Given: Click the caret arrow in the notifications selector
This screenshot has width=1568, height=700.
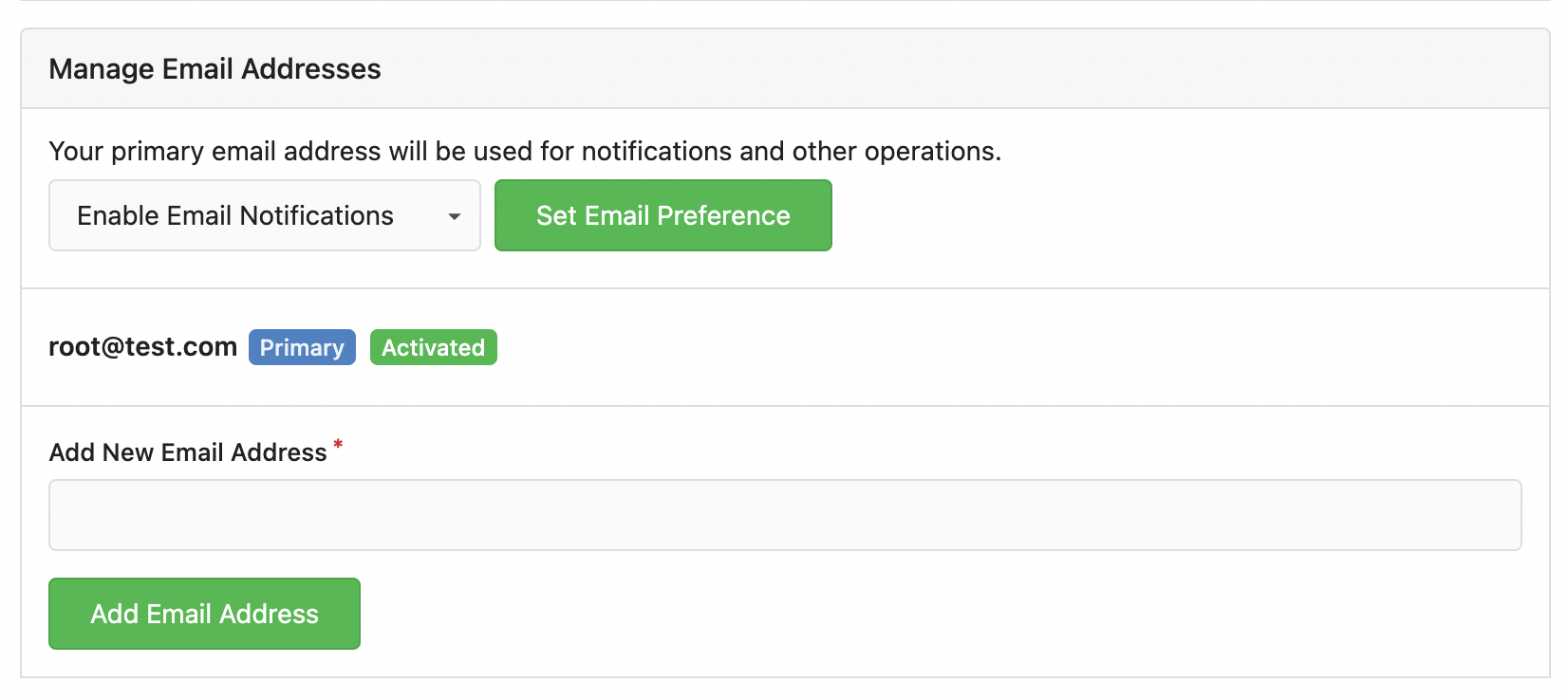Looking at the screenshot, I should point(455,216).
